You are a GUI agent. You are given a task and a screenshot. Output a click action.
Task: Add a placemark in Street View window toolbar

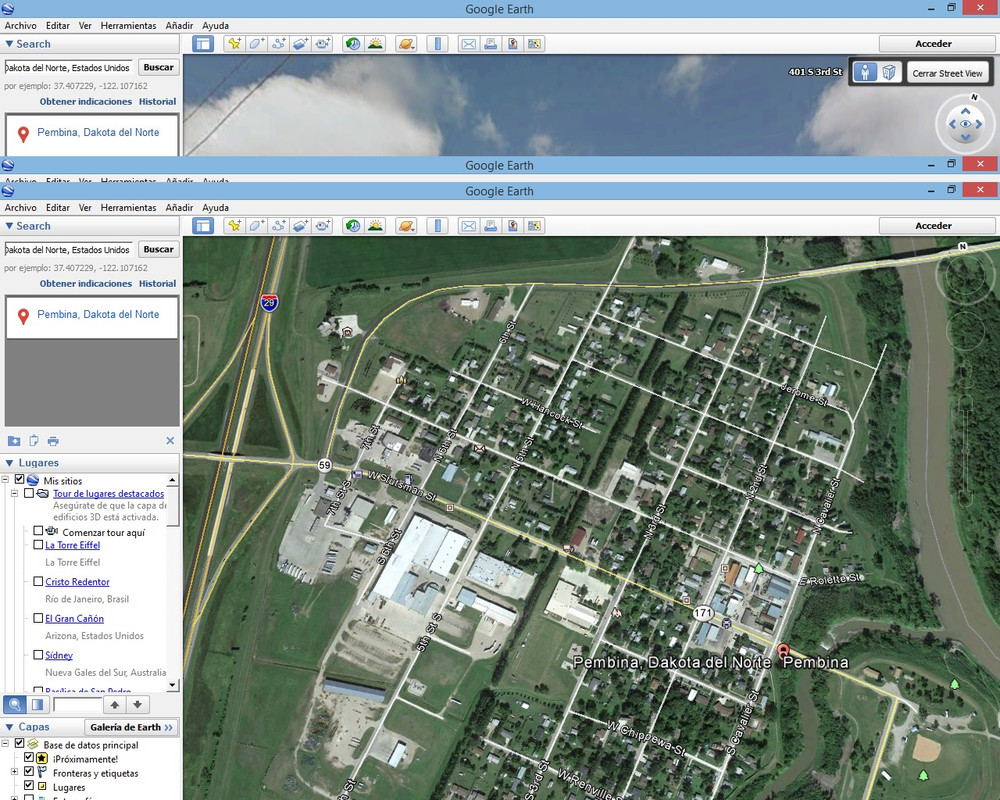click(235, 44)
